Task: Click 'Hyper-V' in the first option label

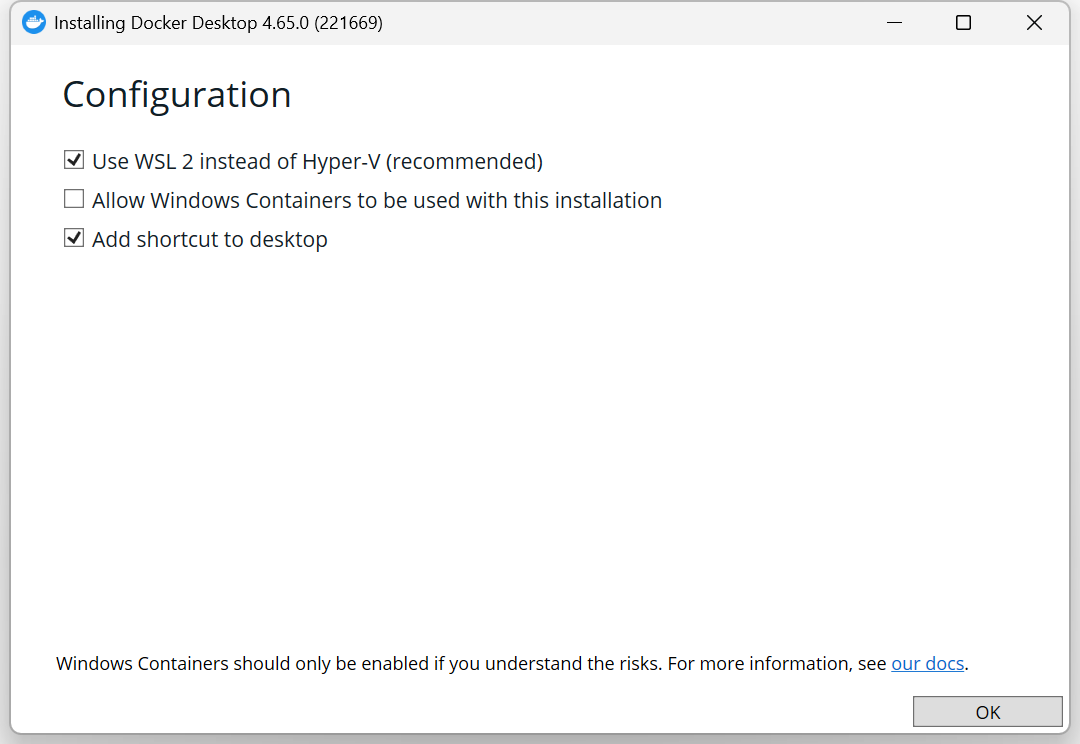Action: [341, 161]
